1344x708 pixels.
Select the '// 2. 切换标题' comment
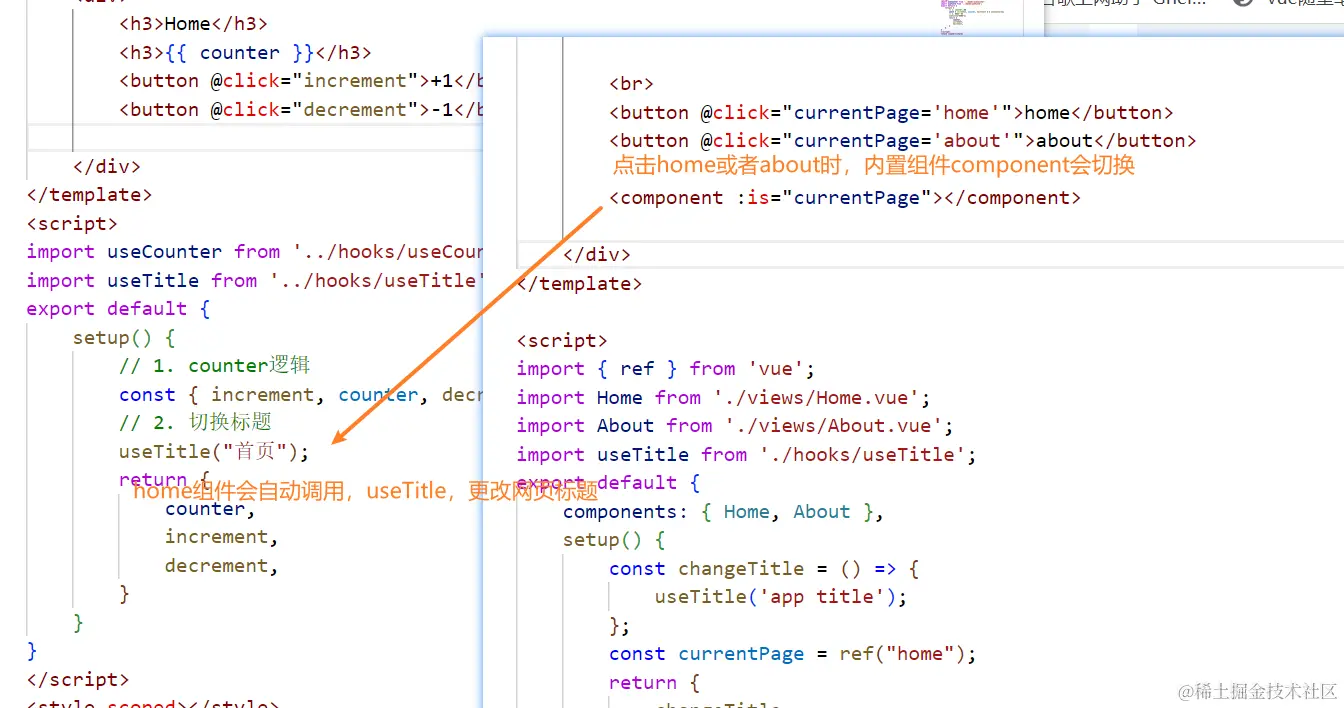pyautogui.click(x=195, y=423)
